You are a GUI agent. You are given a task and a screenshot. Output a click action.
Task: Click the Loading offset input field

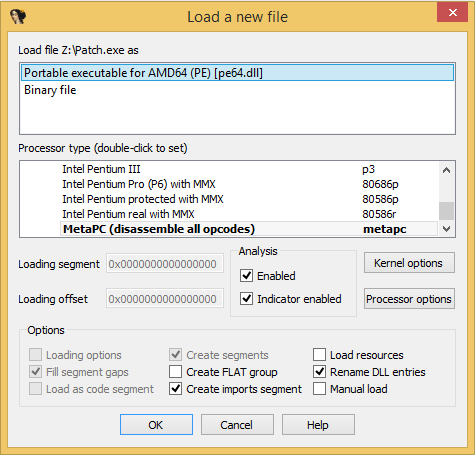click(x=165, y=299)
